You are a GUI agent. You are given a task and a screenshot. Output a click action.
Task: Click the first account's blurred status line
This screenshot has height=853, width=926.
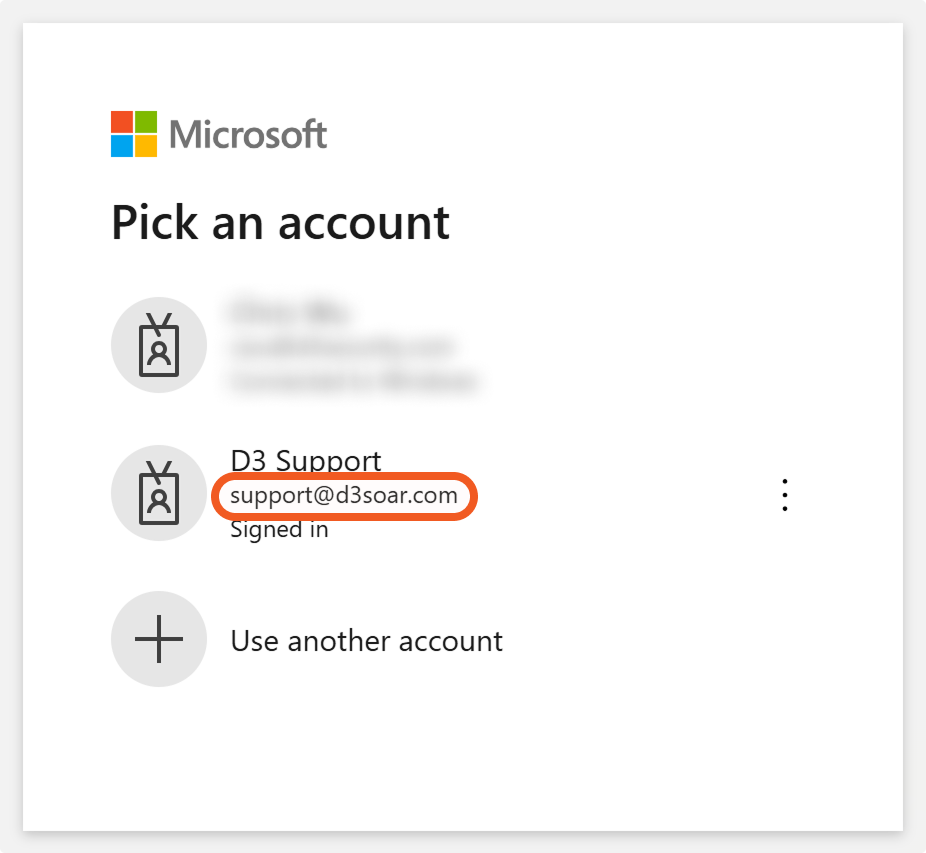354,381
